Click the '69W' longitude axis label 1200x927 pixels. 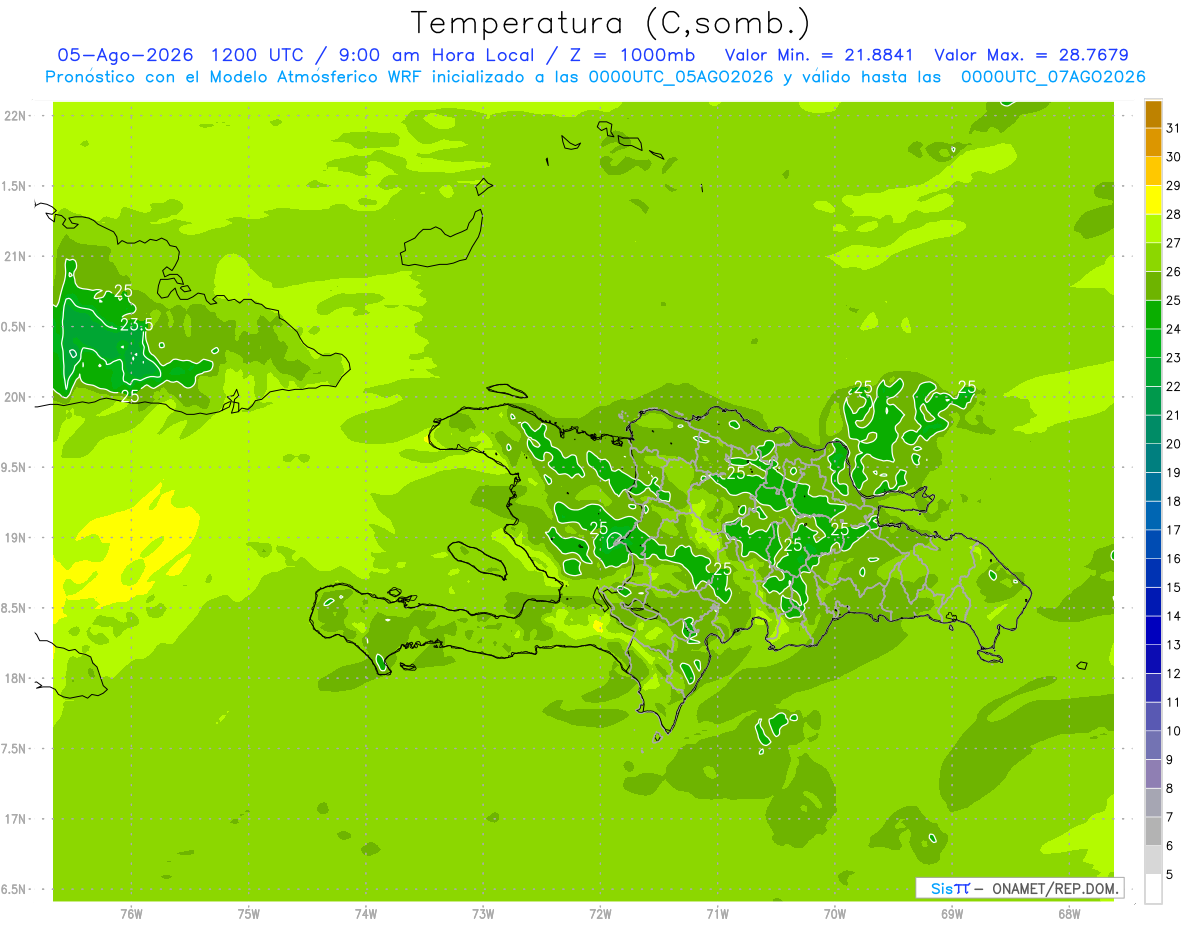(952, 914)
